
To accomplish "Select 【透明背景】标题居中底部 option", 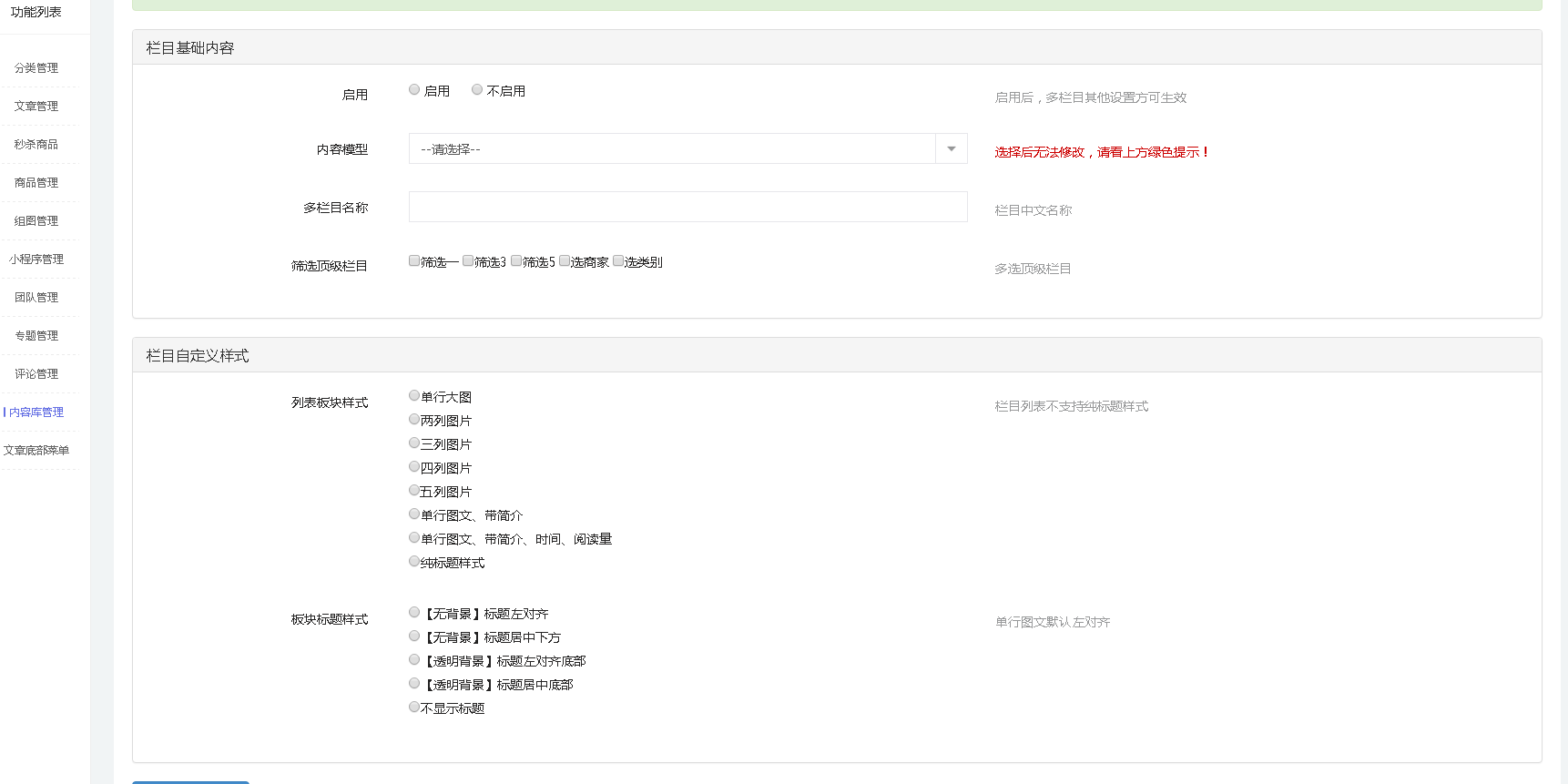I will tap(414, 684).
